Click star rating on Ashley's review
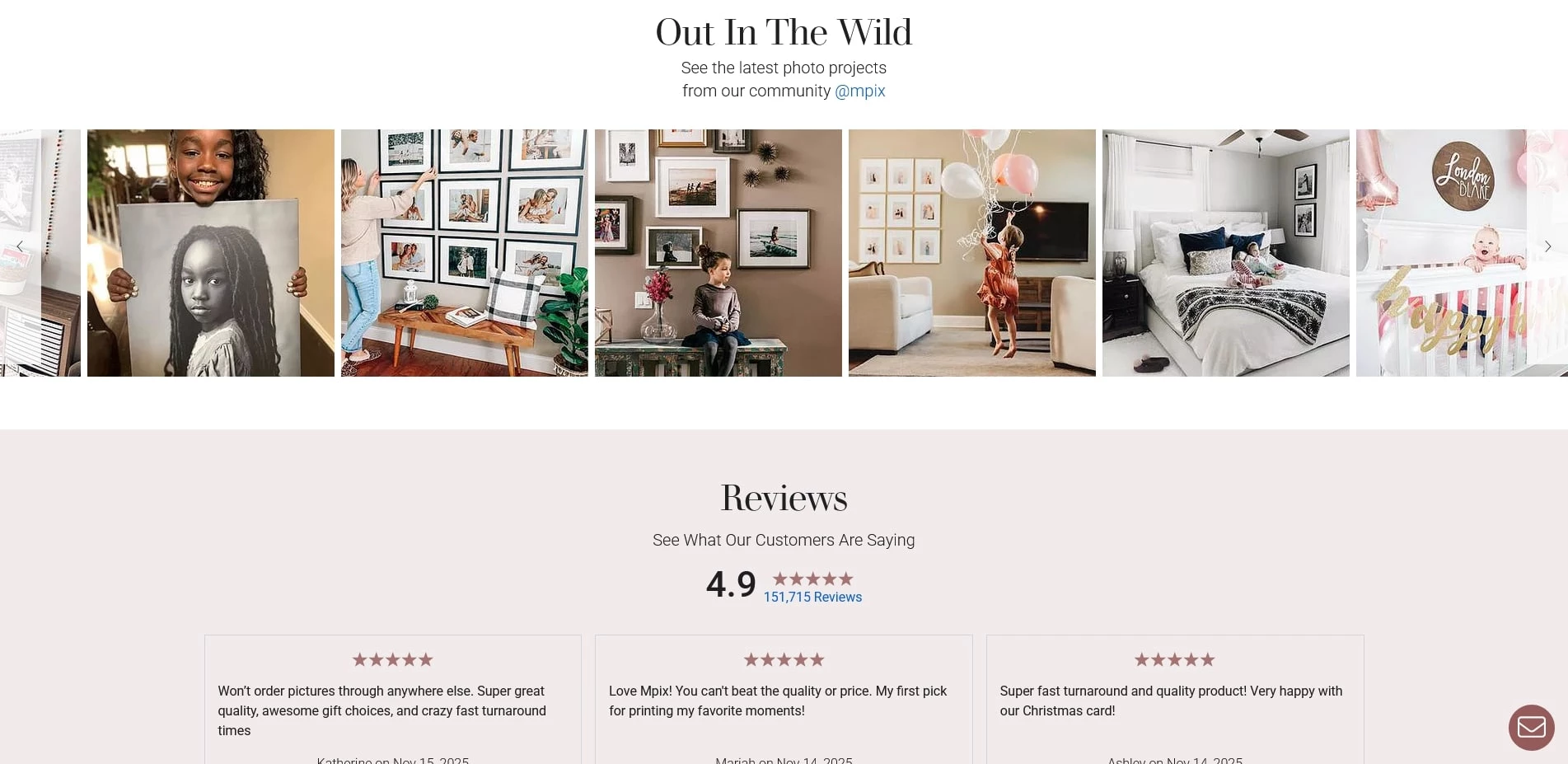 click(1175, 659)
